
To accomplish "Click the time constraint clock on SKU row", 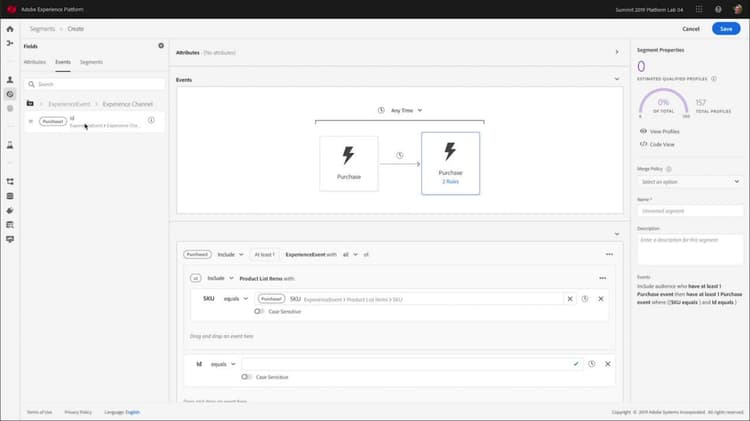I will tap(585, 299).
